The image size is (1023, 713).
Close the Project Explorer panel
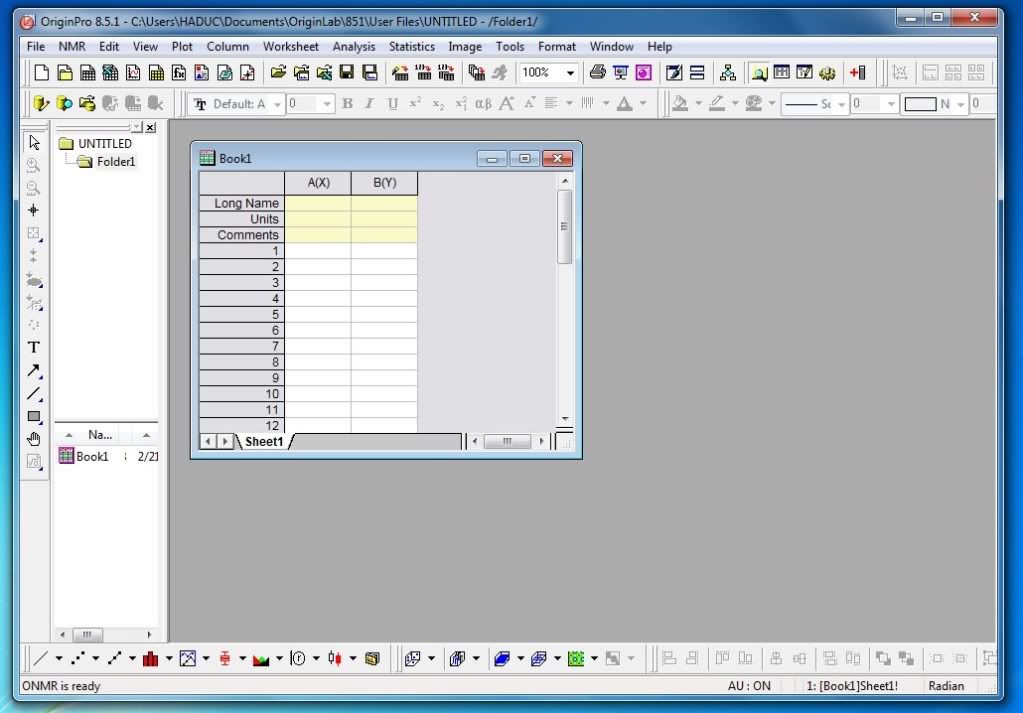151,127
